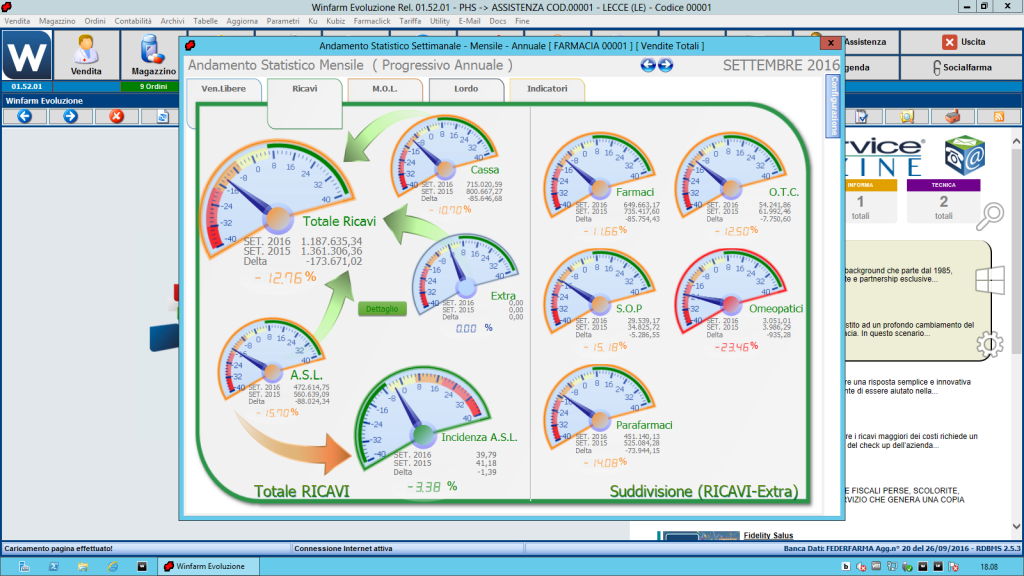Click the -12.76 % Totale Ricavi value

pyautogui.click(x=285, y=278)
